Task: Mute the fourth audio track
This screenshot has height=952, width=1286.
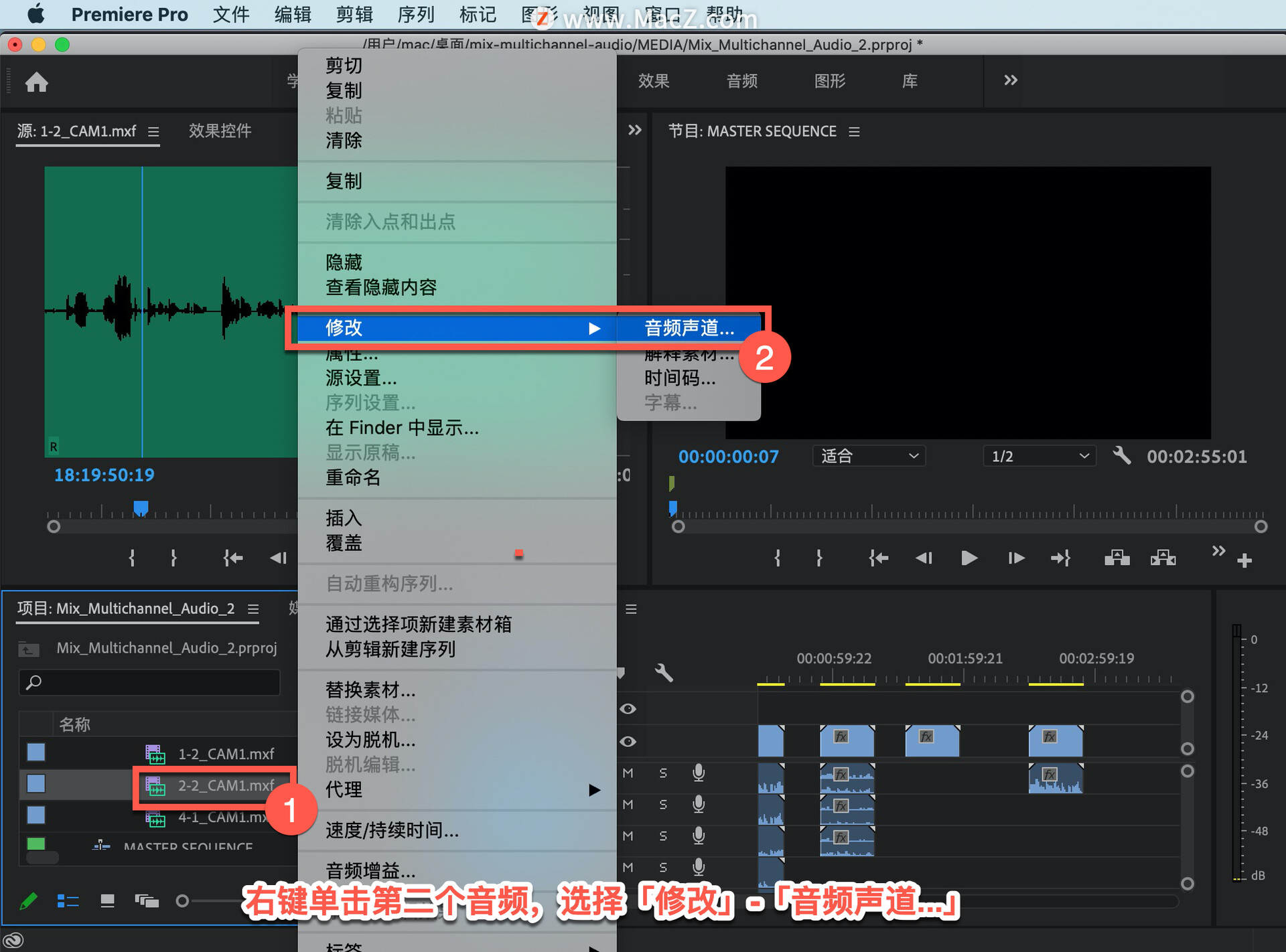Action: pyautogui.click(x=628, y=867)
